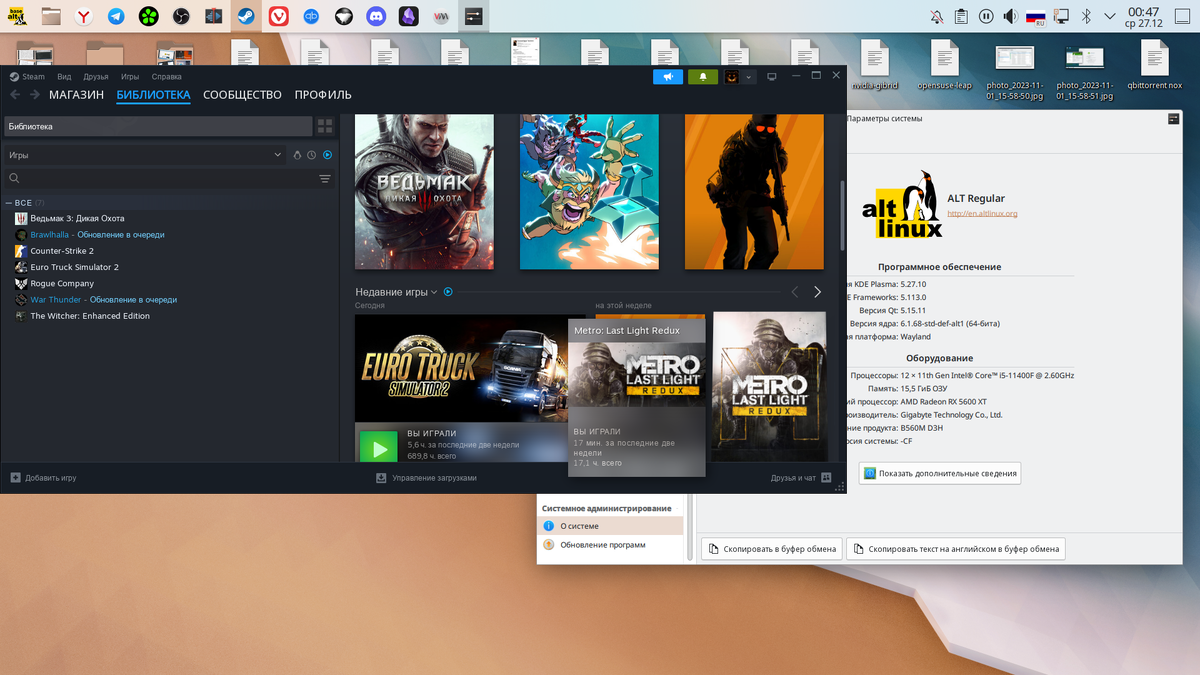
Task: Open downloads manager icon at bottom
Action: [x=381, y=478]
